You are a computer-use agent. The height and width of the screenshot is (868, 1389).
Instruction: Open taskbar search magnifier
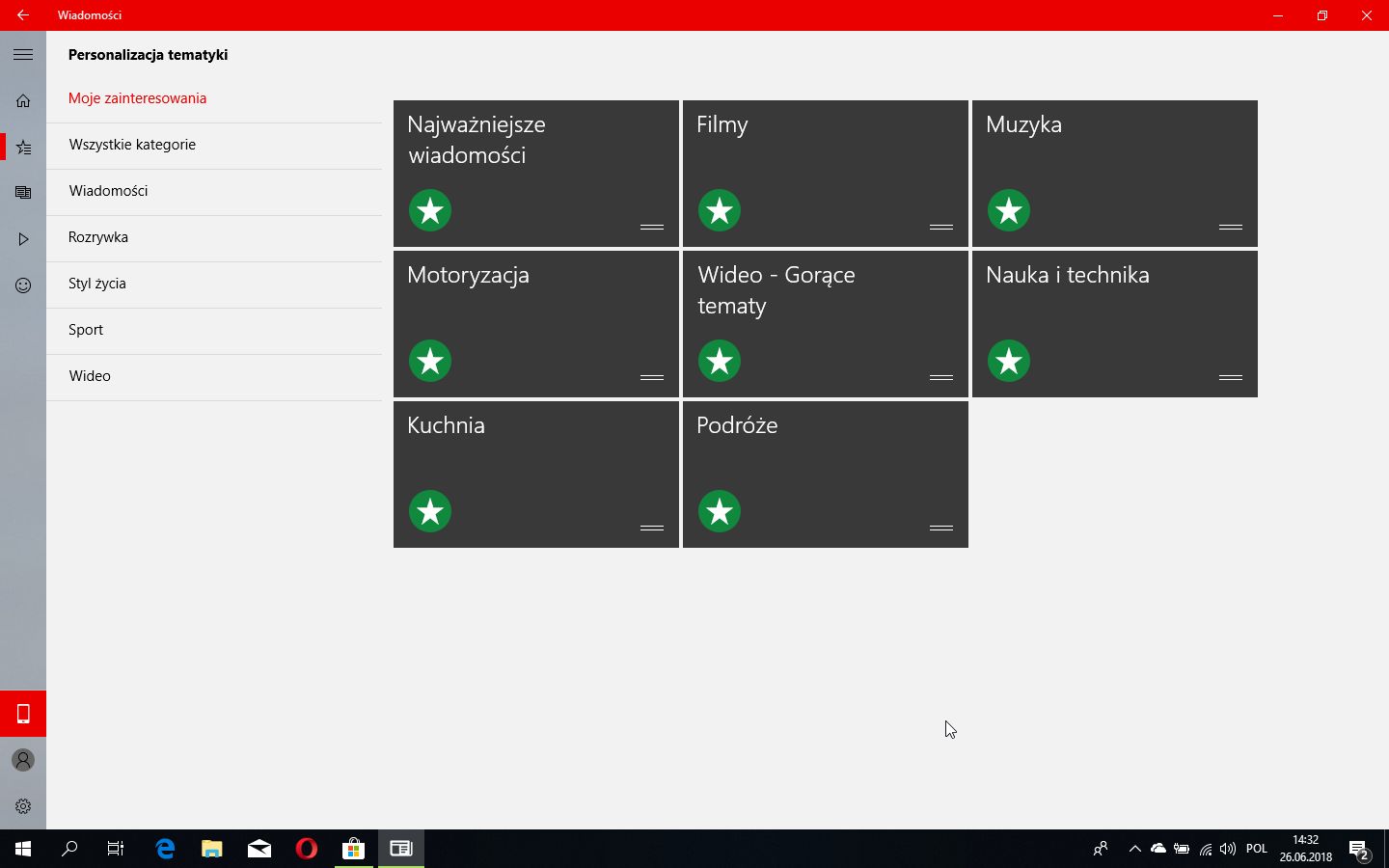[x=69, y=849]
